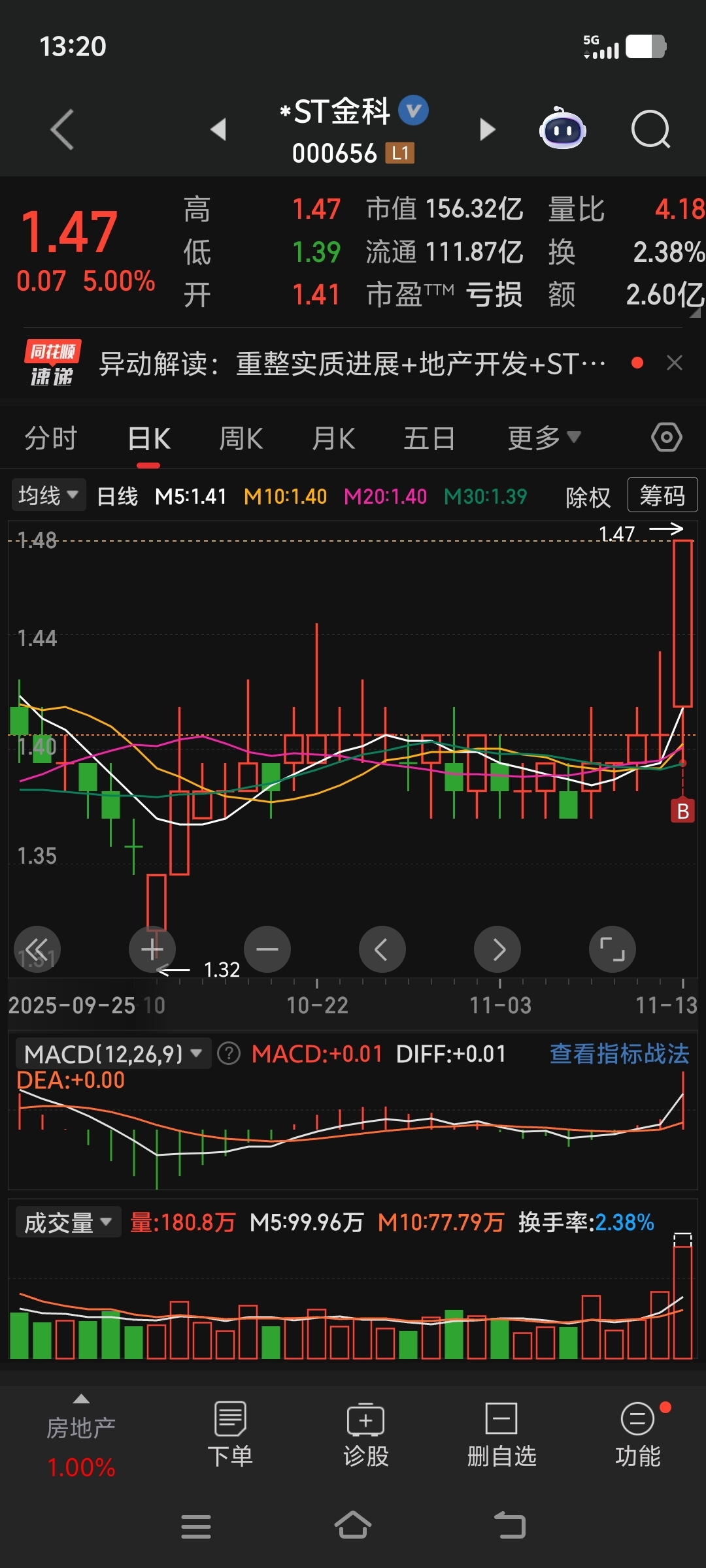The width and height of the screenshot is (706, 1568).
Task: Open the 成交量 volume indicator dropdown
Action: click(68, 1222)
